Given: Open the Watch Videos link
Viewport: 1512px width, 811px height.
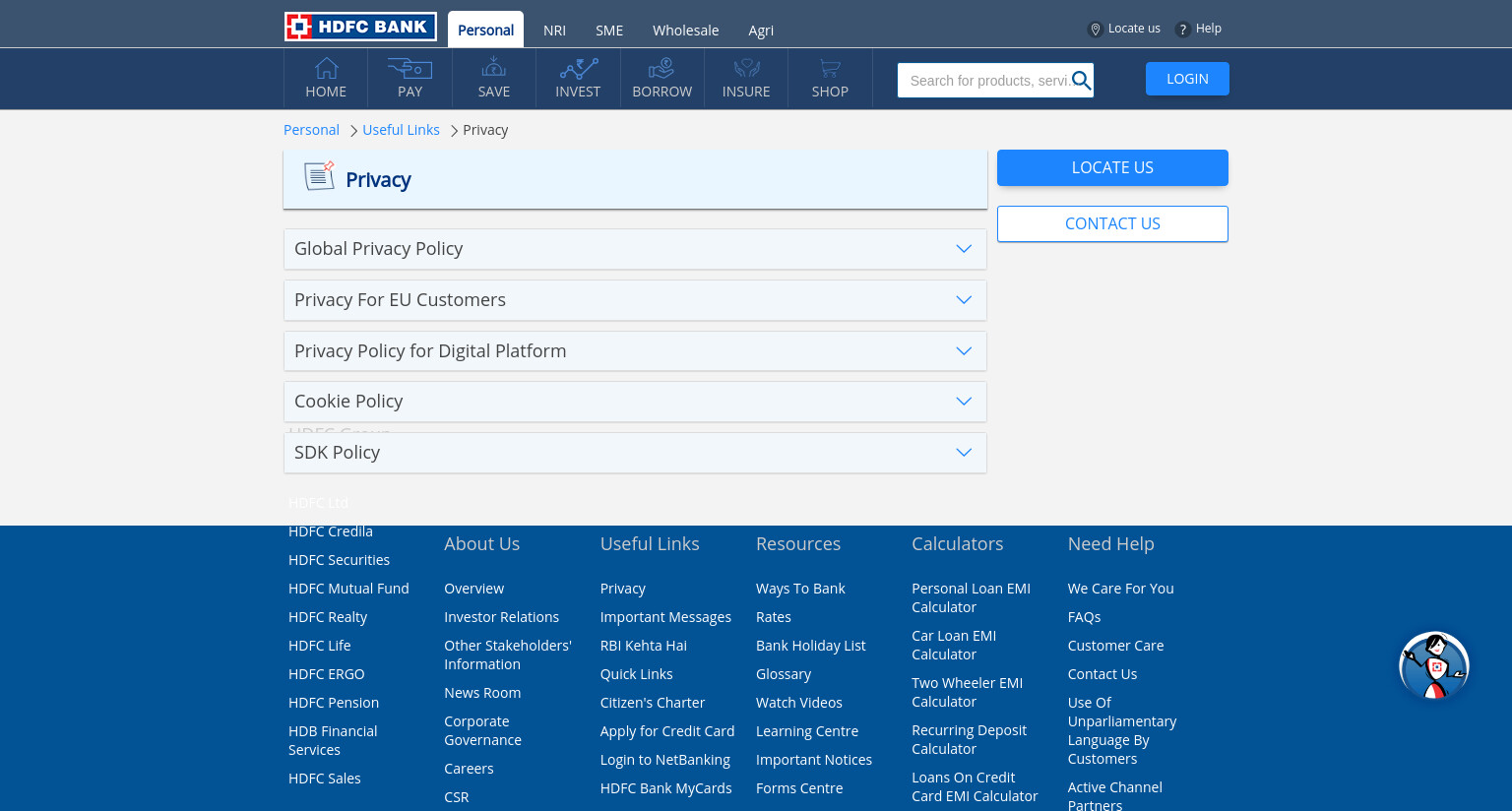Looking at the screenshot, I should [x=799, y=703].
